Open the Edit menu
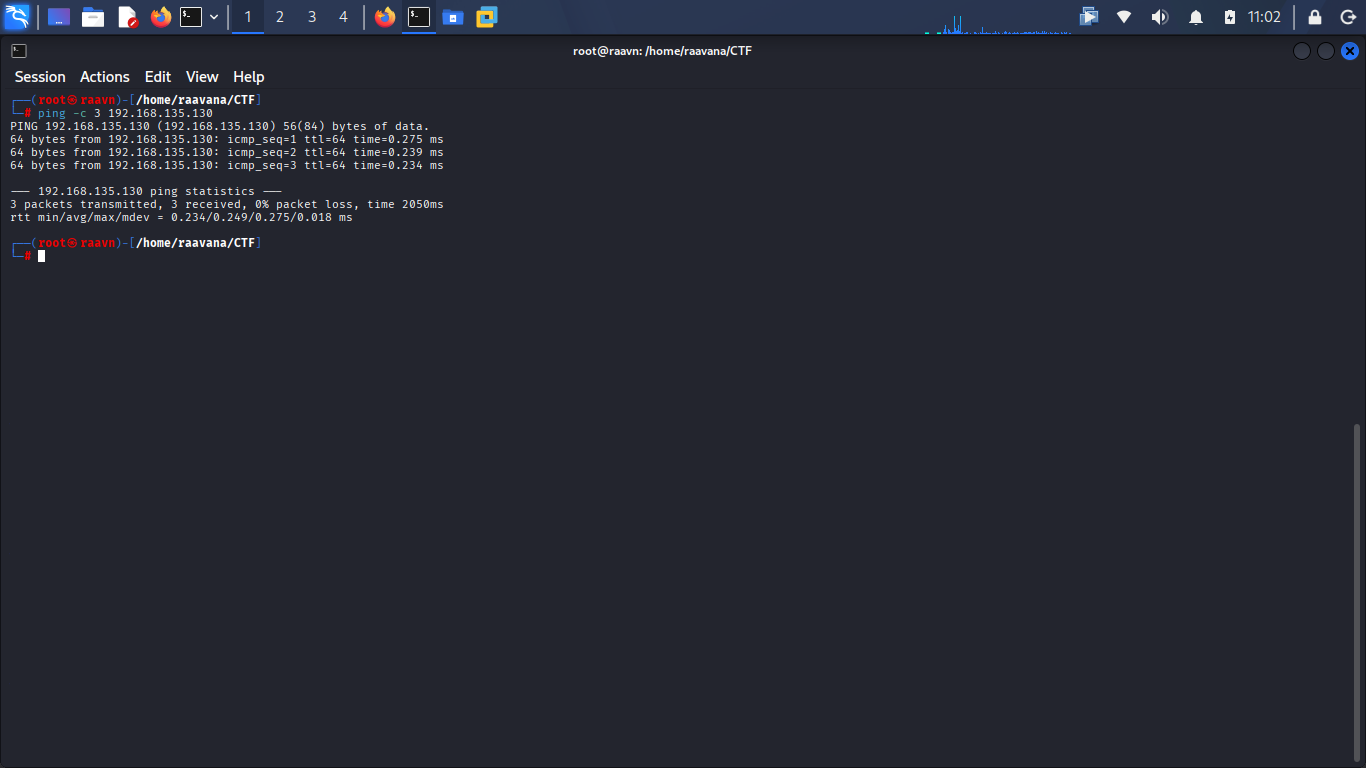 click(x=158, y=77)
